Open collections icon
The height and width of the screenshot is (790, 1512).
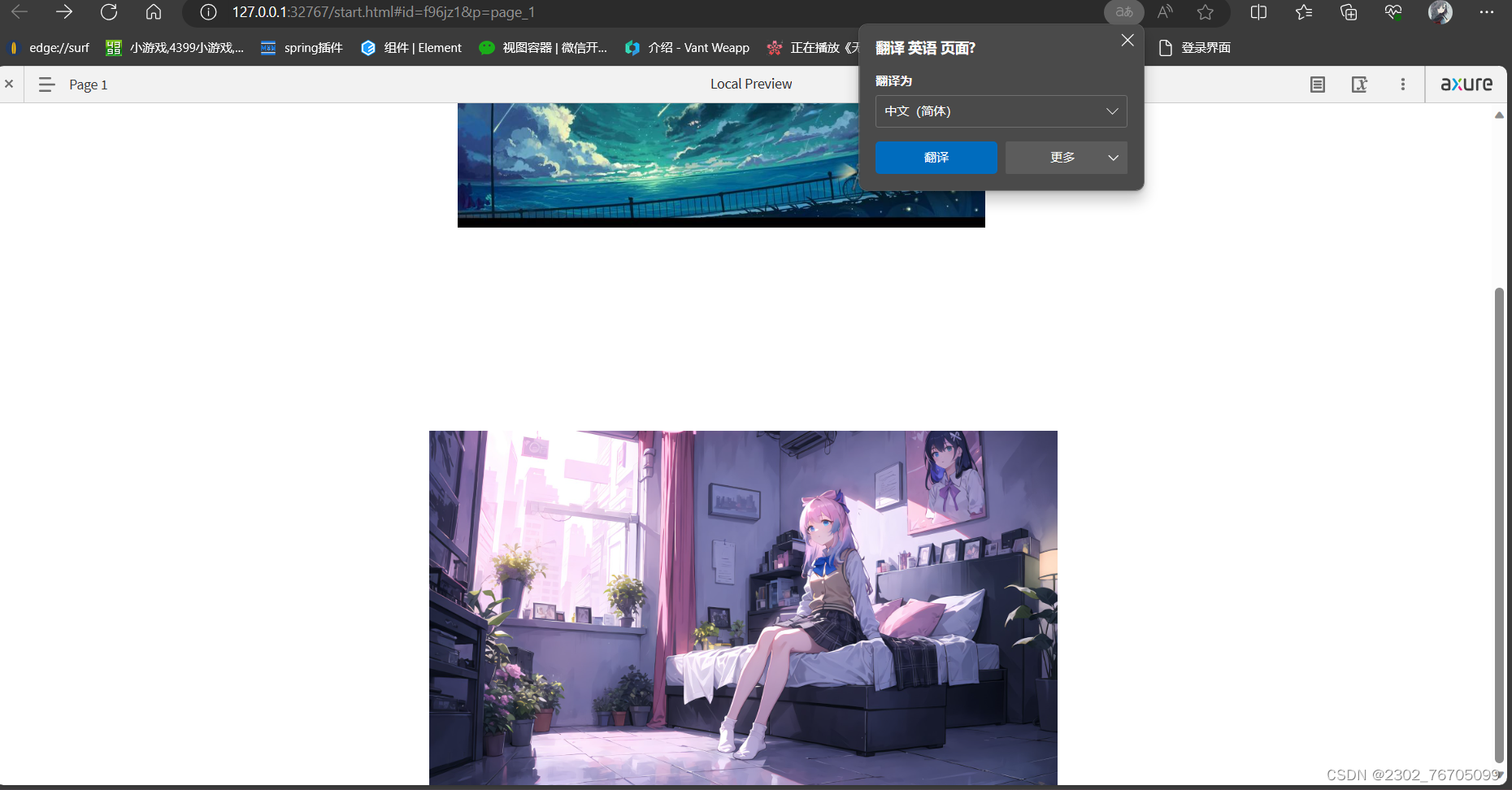click(x=1349, y=12)
